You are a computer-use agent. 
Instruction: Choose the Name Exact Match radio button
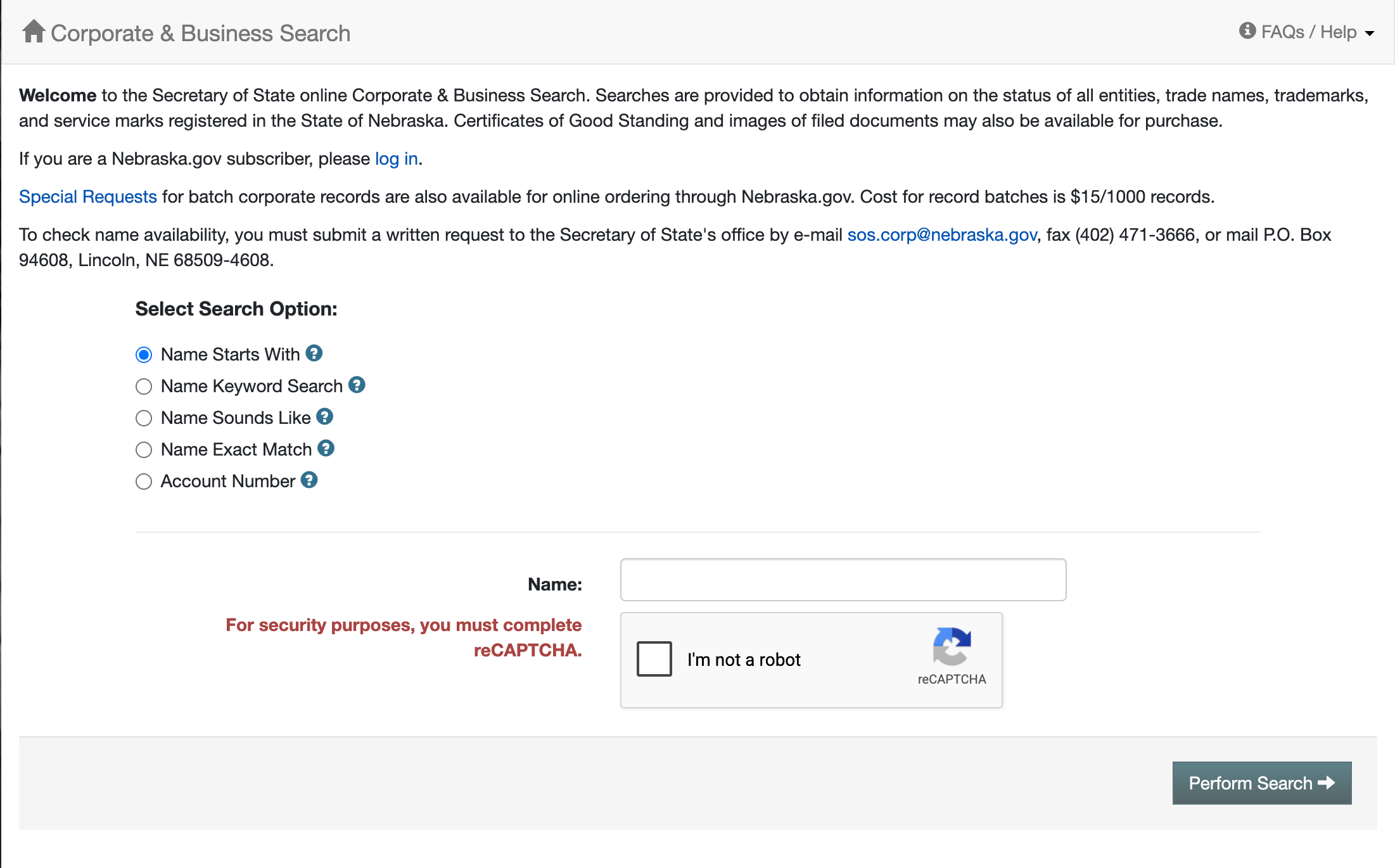tap(144, 450)
